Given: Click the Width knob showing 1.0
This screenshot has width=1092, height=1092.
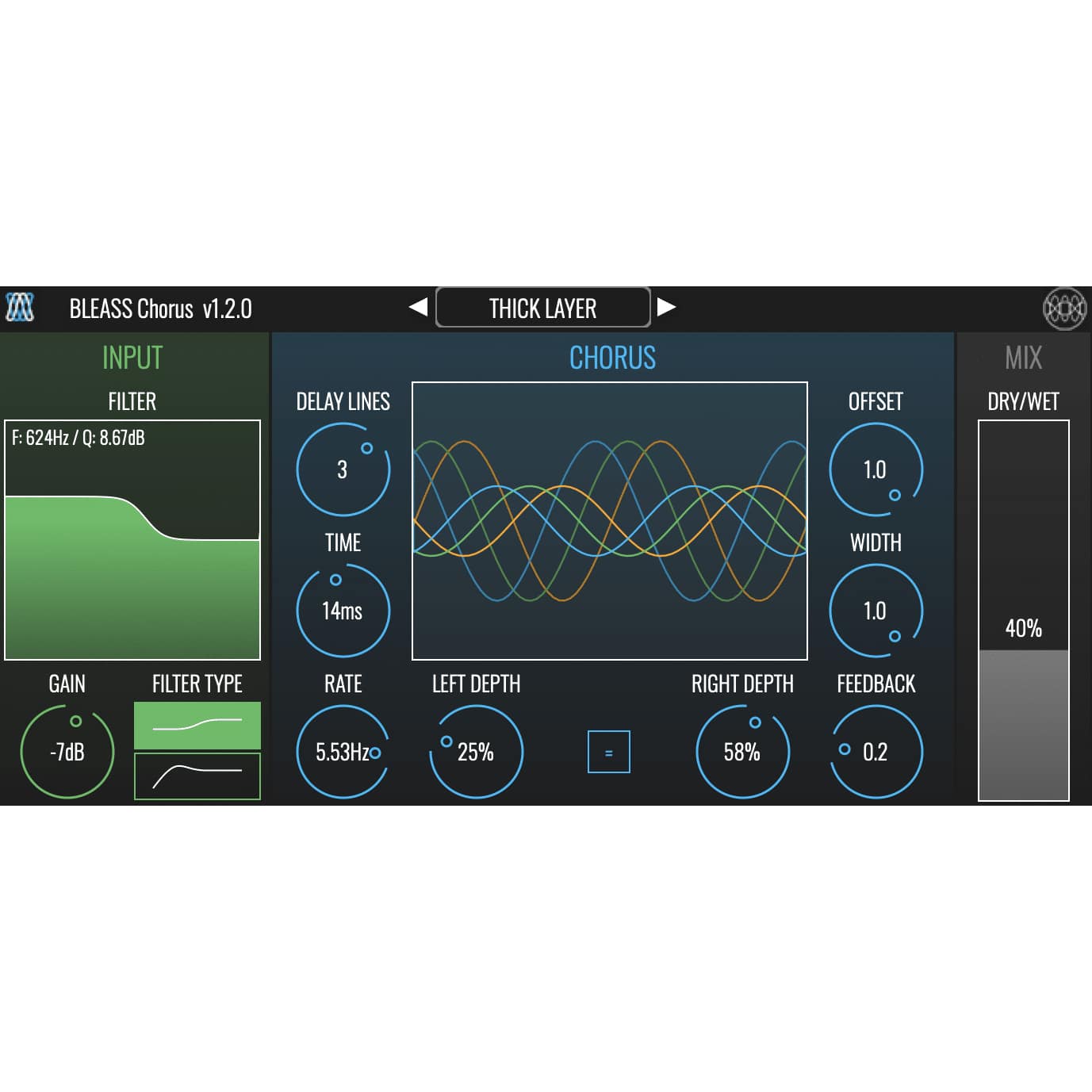Looking at the screenshot, I should point(876,611).
